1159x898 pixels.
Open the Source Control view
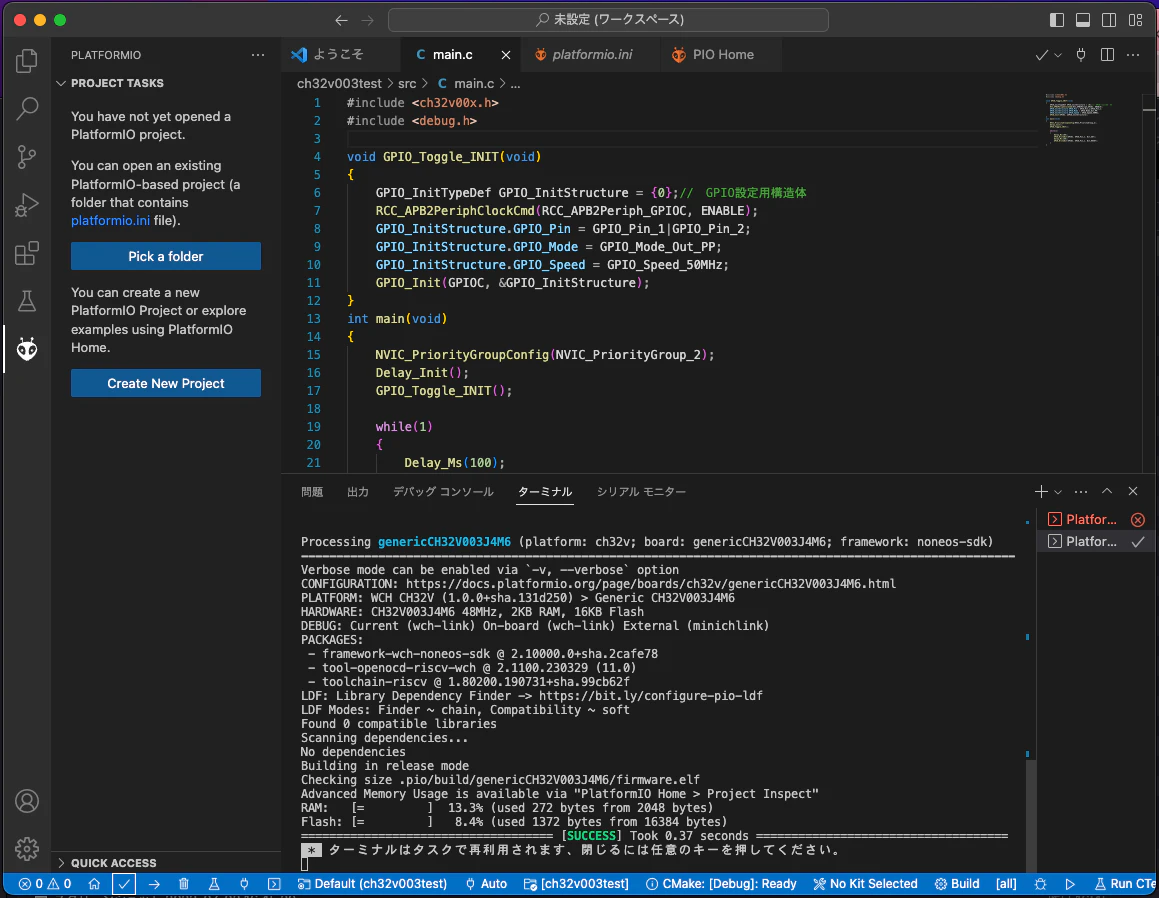pyautogui.click(x=27, y=157)
